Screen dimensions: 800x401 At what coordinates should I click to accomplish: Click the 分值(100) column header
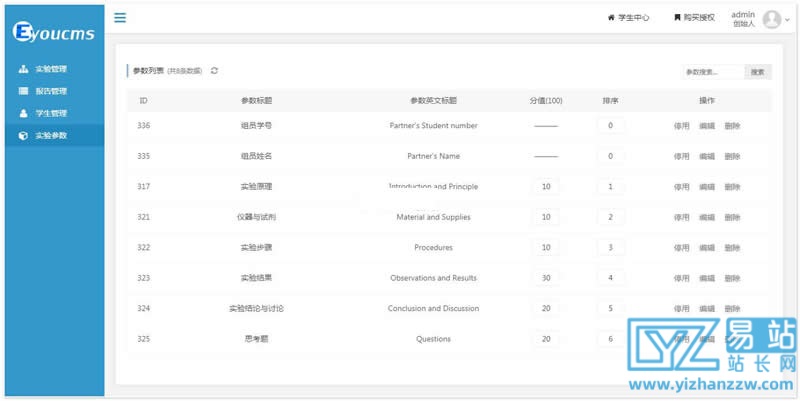[x=546, y=101]
